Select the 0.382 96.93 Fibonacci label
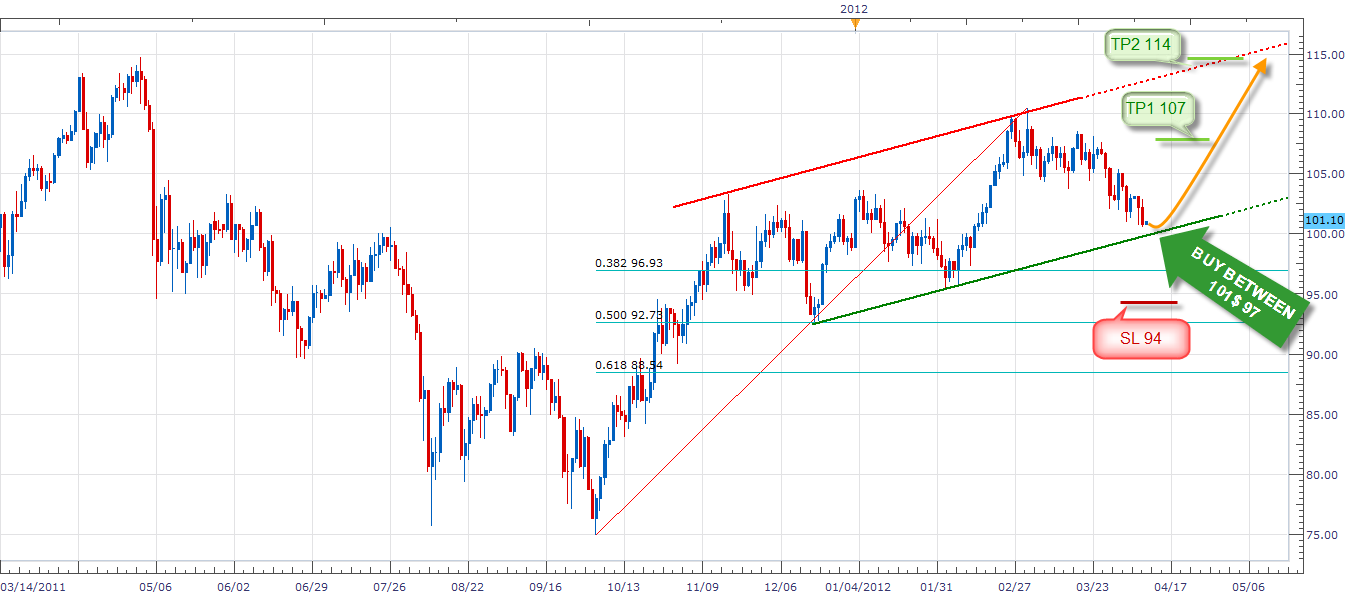Screen dimensions: 1360x598 tap(629, 264)
